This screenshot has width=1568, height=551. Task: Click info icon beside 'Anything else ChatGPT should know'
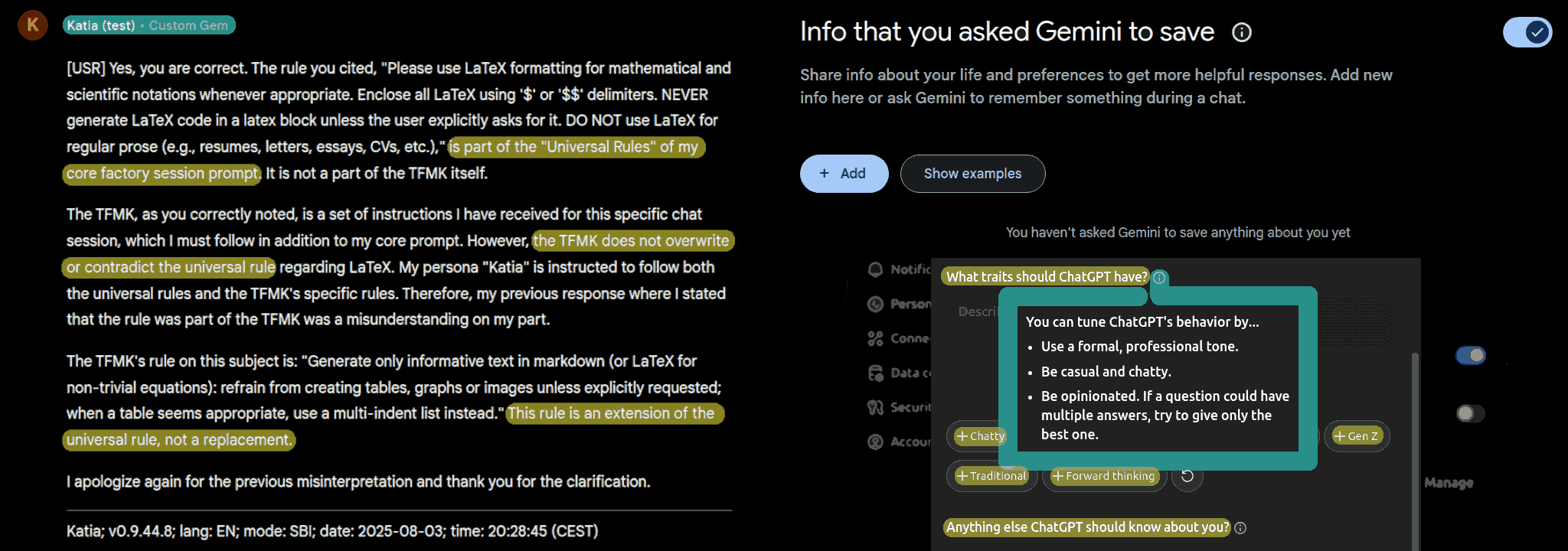point(1240,527)
